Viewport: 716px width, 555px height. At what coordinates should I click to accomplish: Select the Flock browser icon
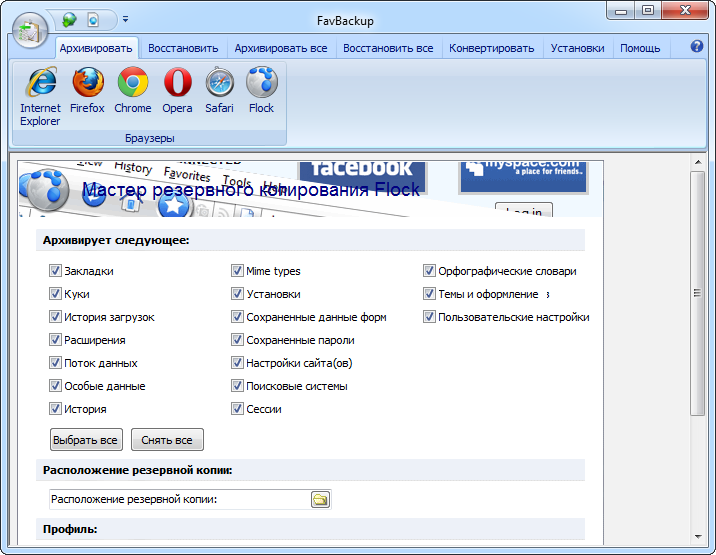click(x=261, y=90)
